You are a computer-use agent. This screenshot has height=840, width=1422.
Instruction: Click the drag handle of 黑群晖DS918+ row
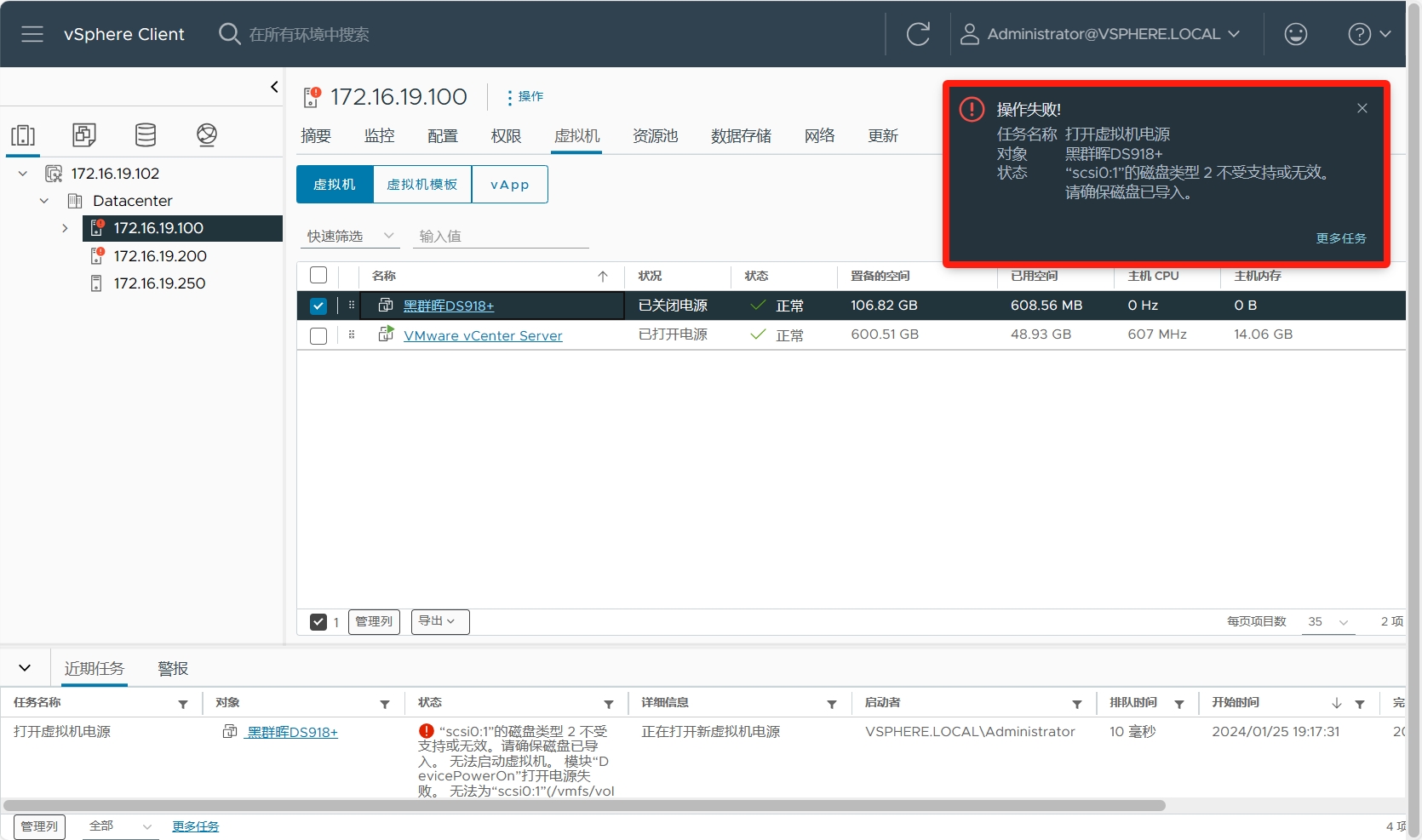[352, 305]
